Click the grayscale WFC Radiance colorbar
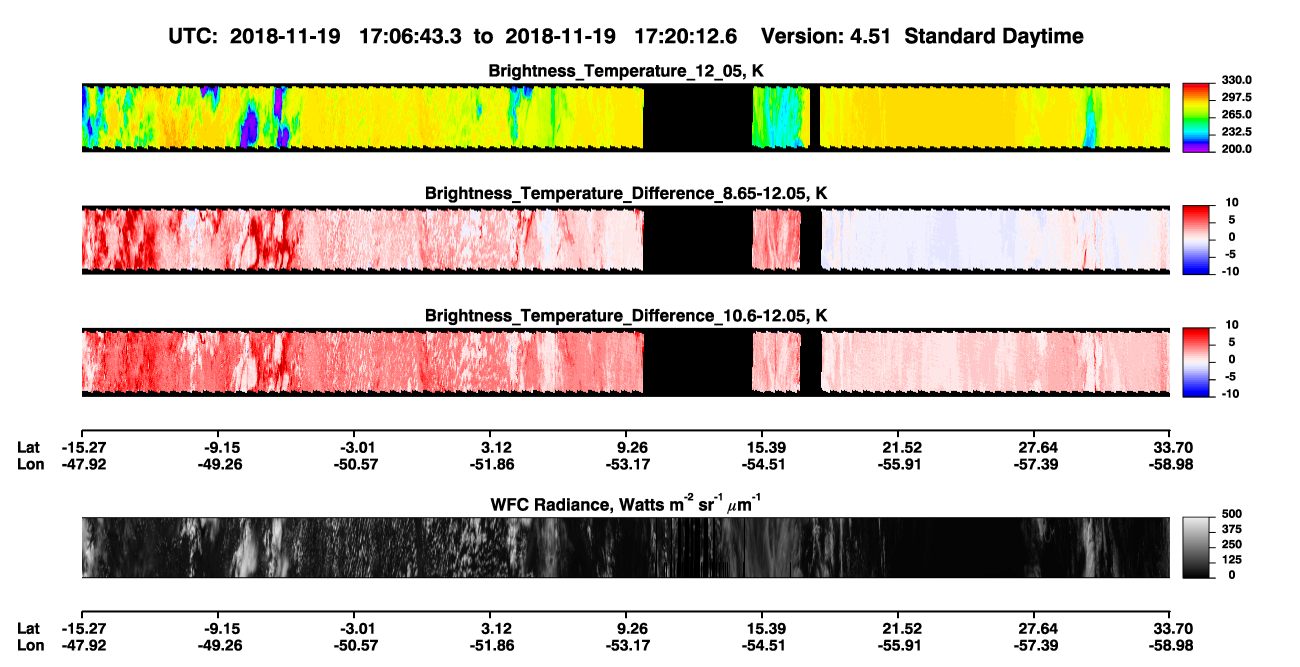This screenshot has width=1300, height=667. click(x=1196, y=547)
